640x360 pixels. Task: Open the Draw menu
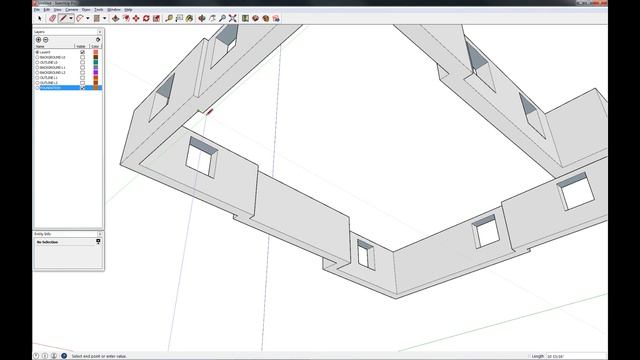(x=86, y=9)
